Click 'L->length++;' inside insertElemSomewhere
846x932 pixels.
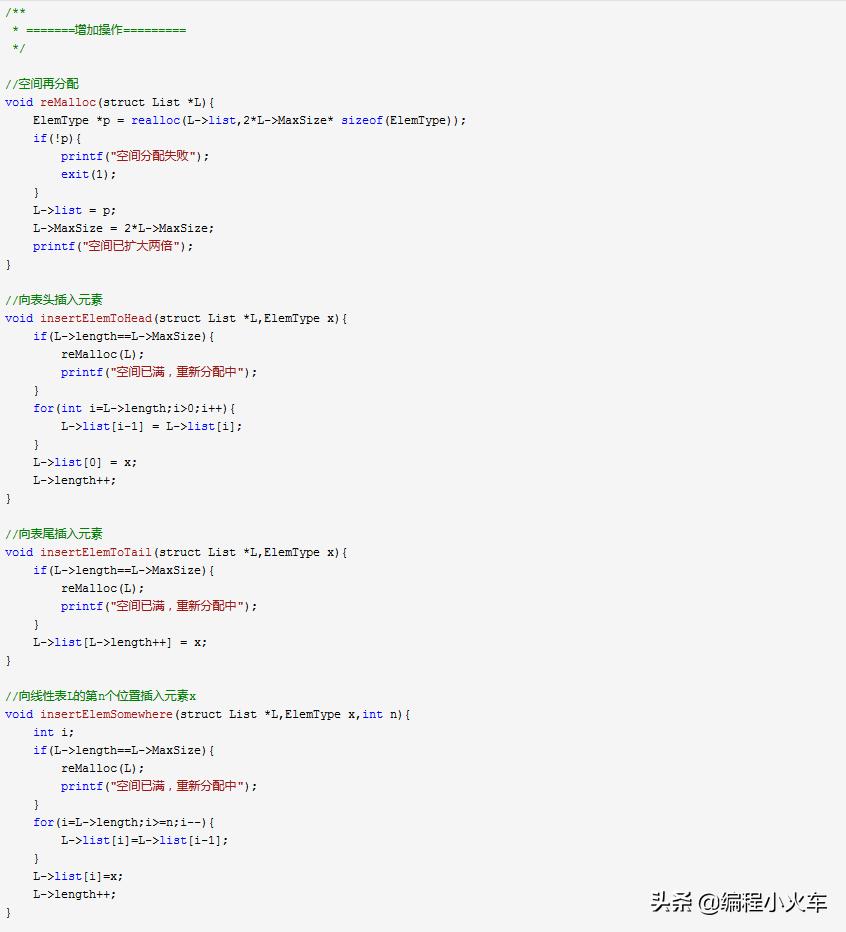74,894
